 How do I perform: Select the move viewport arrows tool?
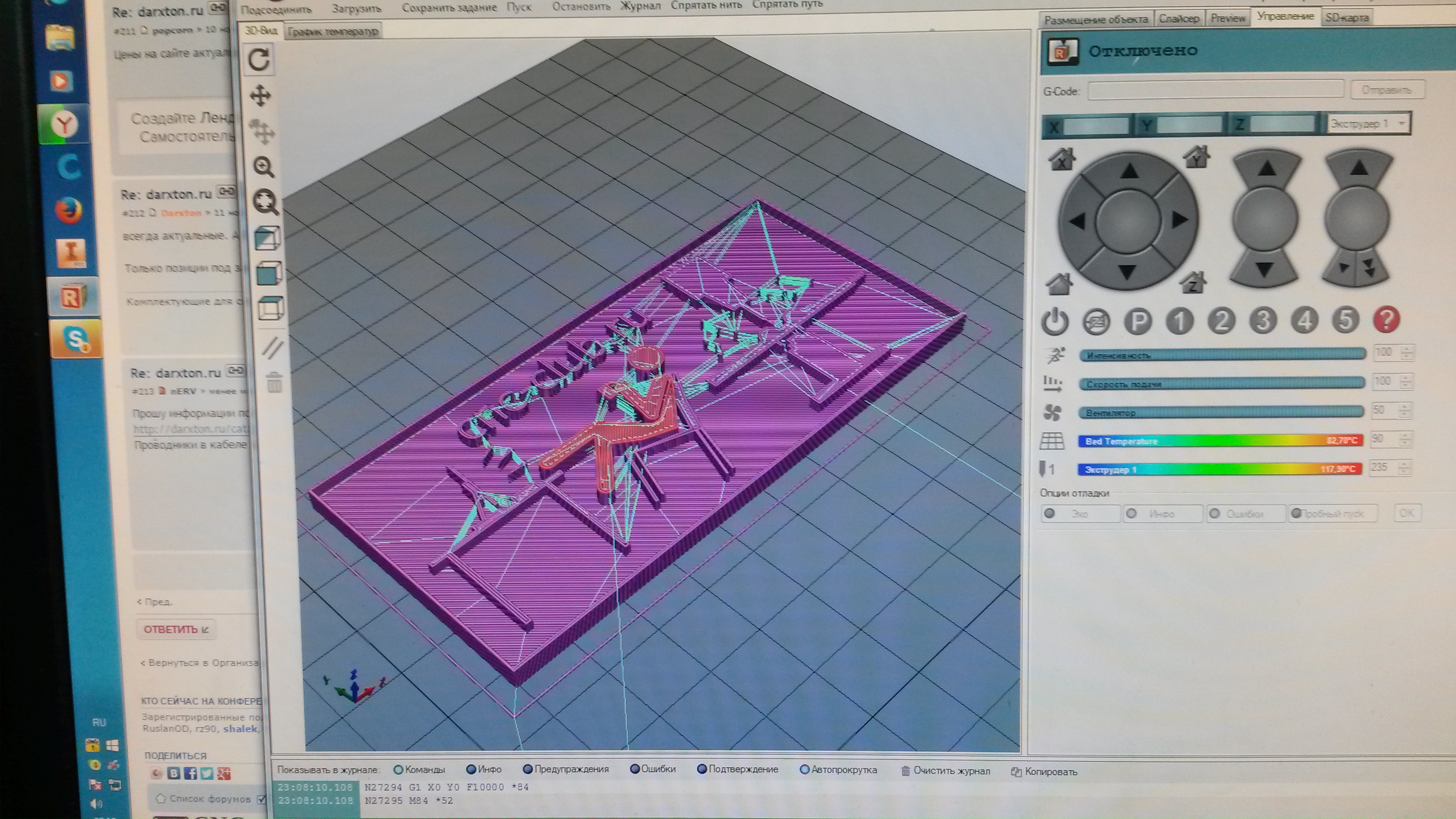tap(261, 95)
